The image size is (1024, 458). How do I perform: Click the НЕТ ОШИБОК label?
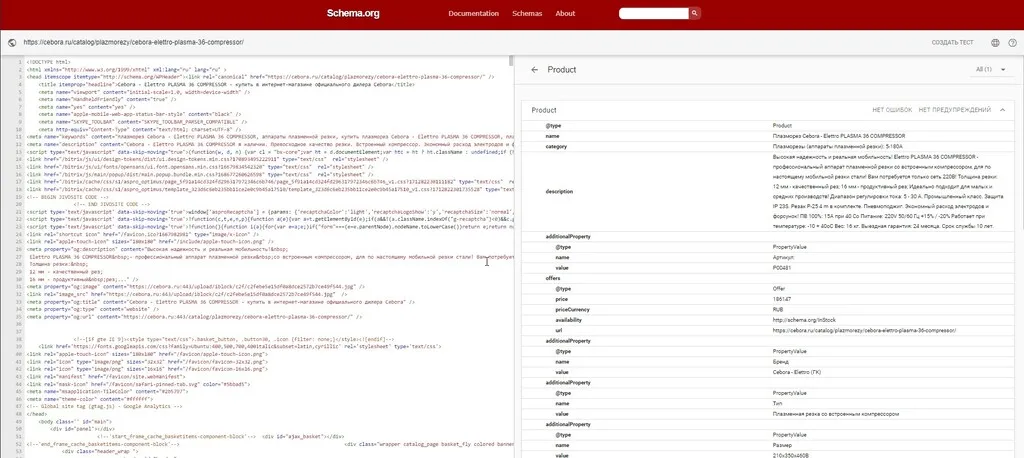pos(892,110)
